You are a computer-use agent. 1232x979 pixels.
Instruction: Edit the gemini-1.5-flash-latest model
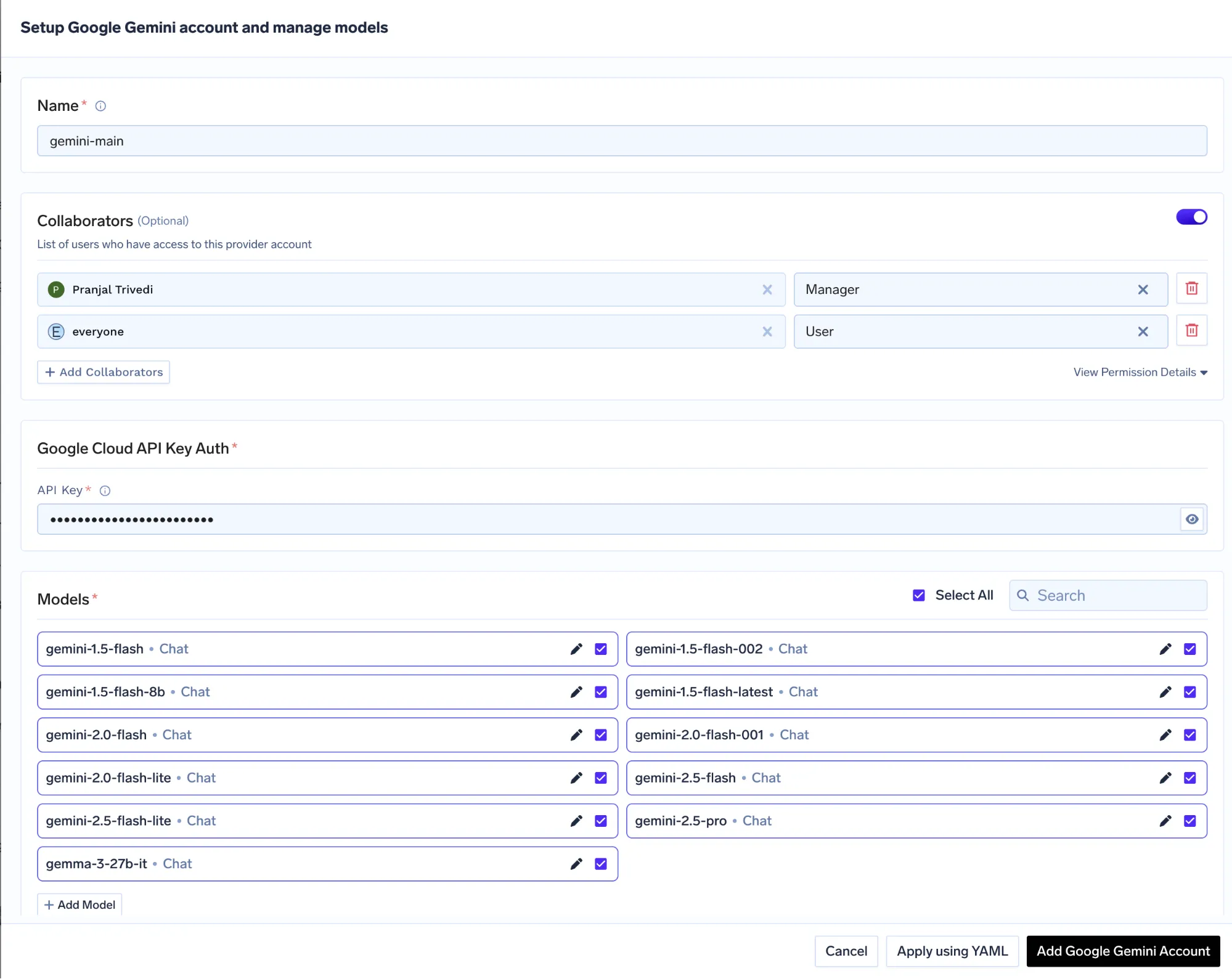coord(1165,692)
